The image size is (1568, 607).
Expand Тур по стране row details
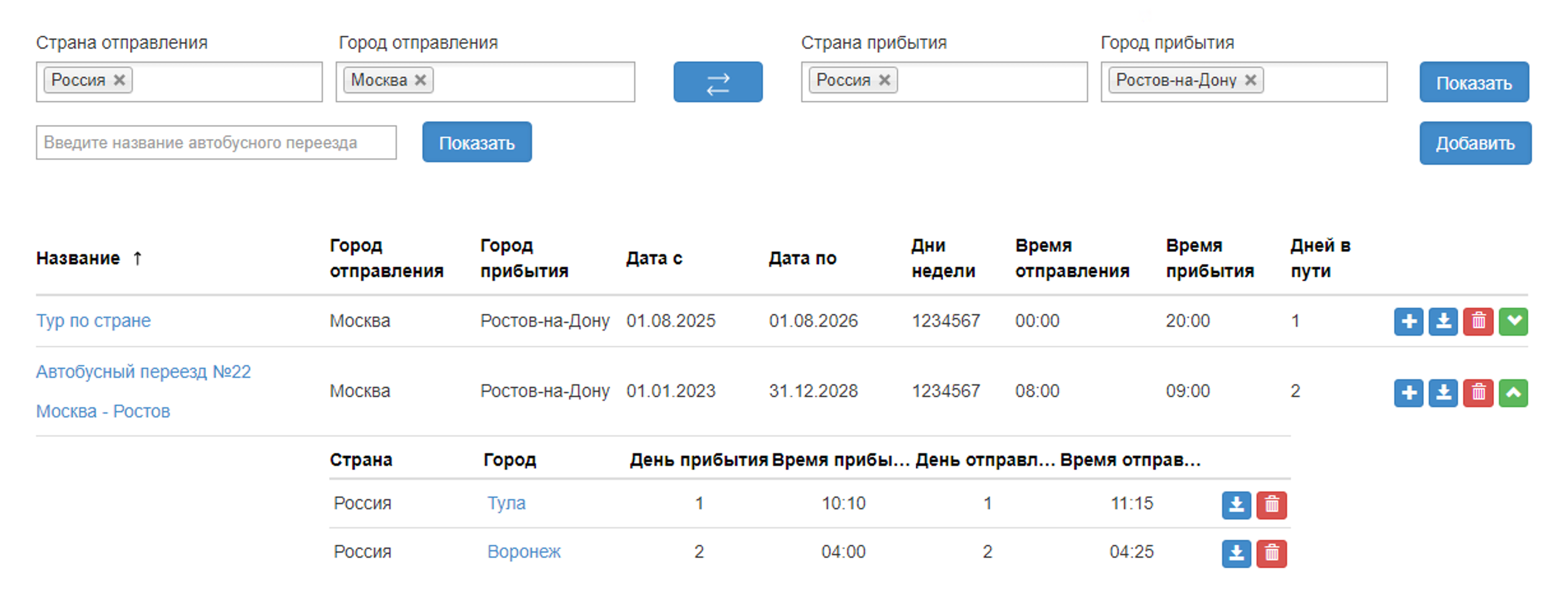click(x=1513, y=321)
